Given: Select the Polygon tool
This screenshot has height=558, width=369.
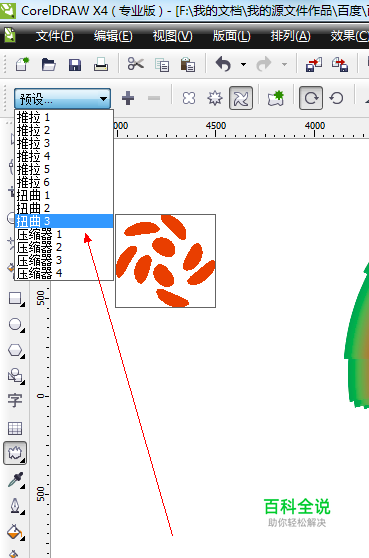Looking at the screenshot, I should [15, 351].
